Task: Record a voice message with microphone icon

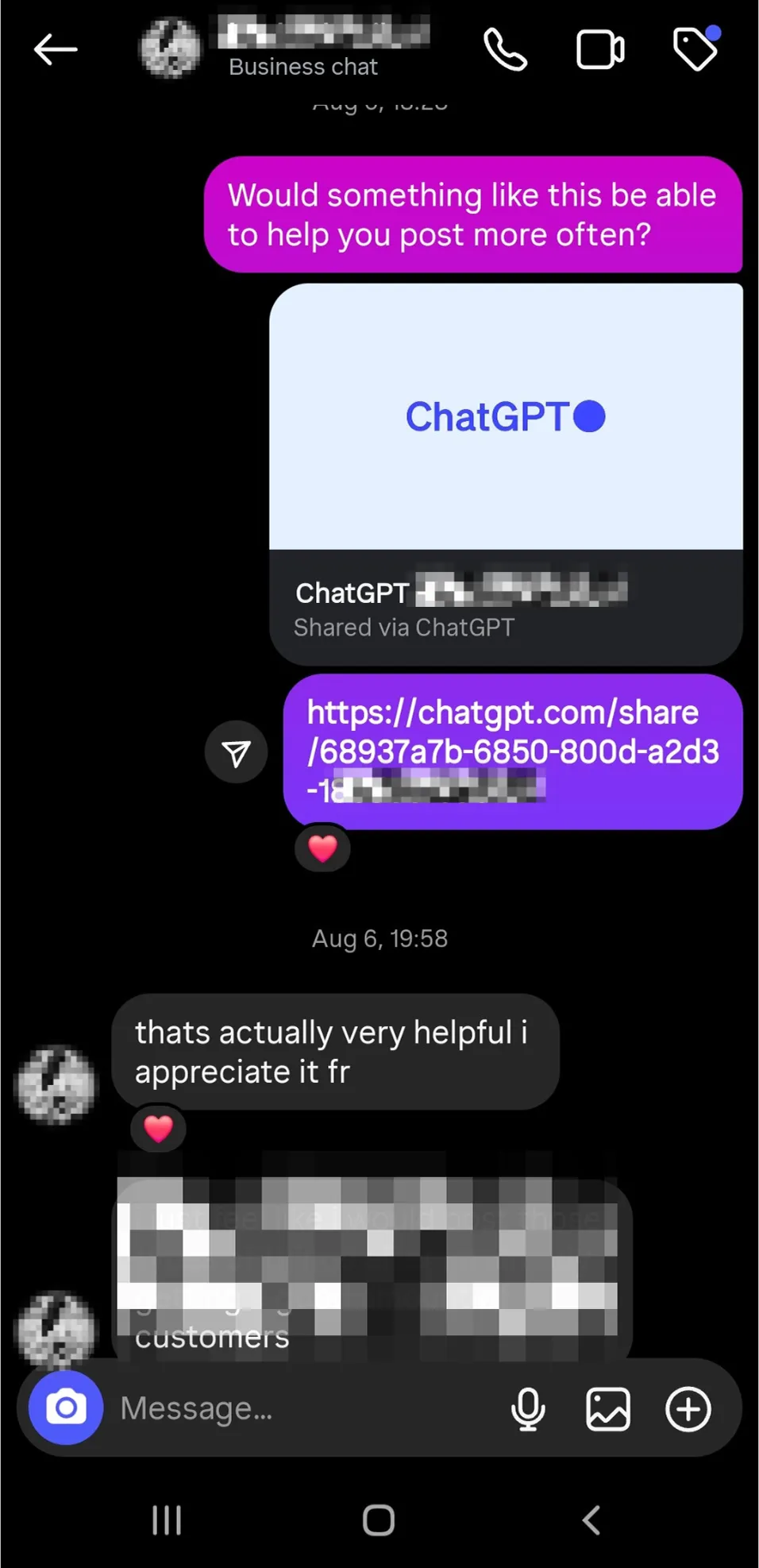Action: [528, 1409]
